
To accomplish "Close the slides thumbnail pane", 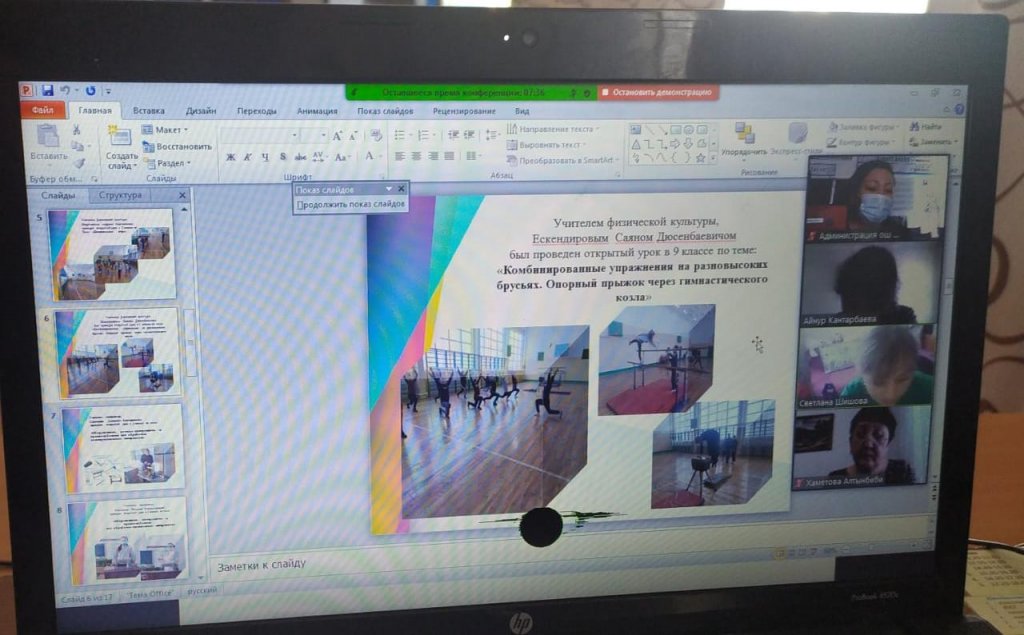I will [x=182, y=195].
